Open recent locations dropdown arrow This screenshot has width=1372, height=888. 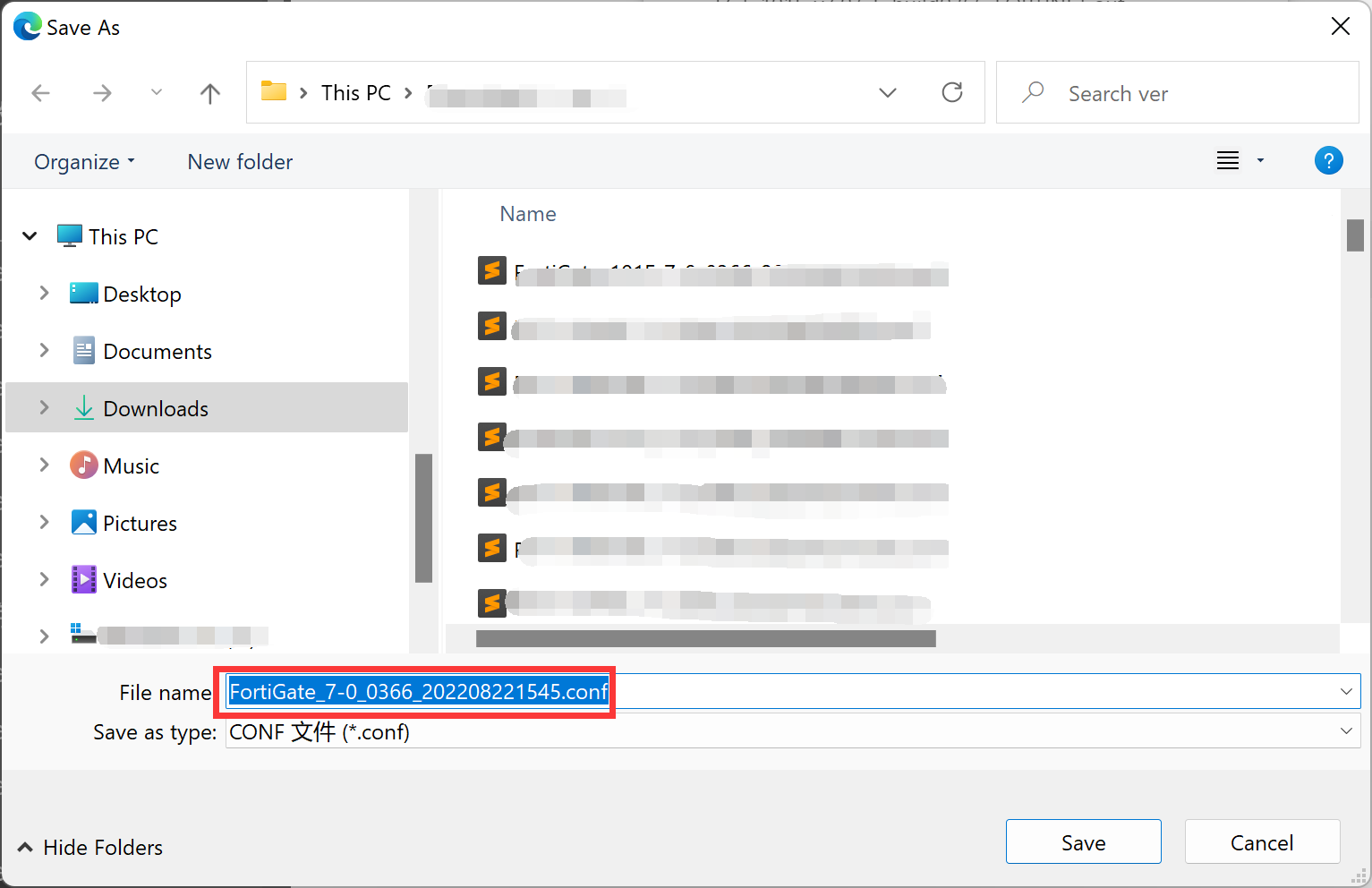(x=157, y=92)
